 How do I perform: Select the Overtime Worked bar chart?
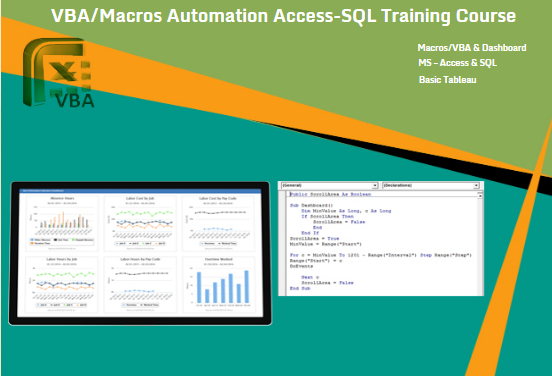pos(218,284)
